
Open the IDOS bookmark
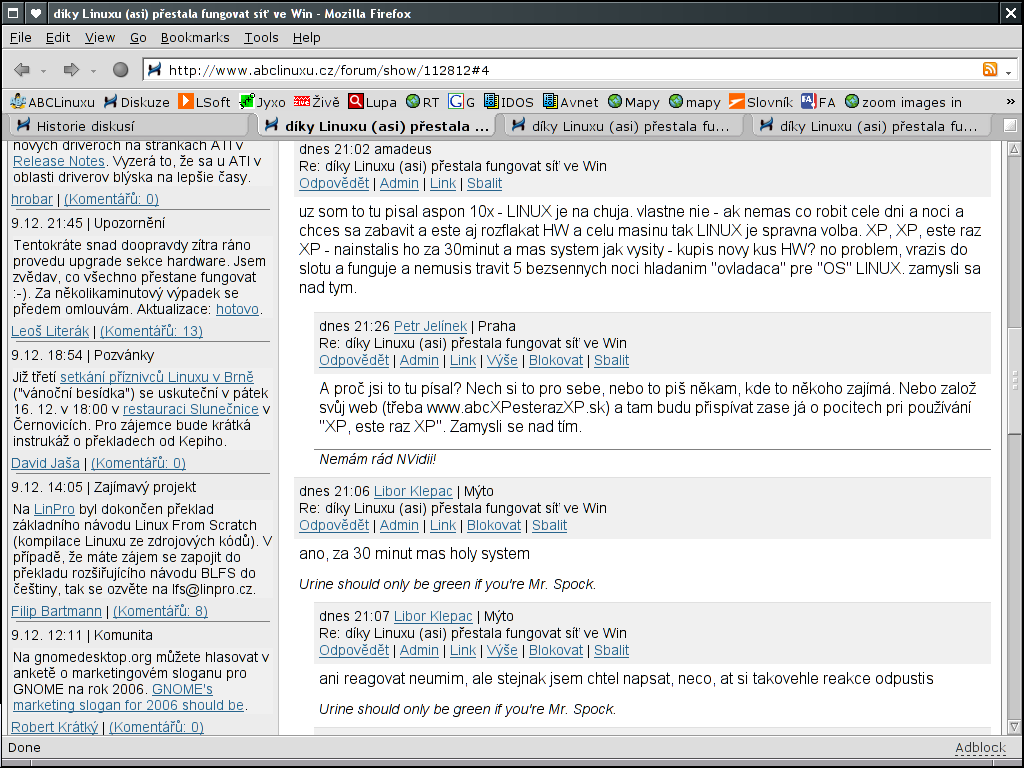click(509, 102)
